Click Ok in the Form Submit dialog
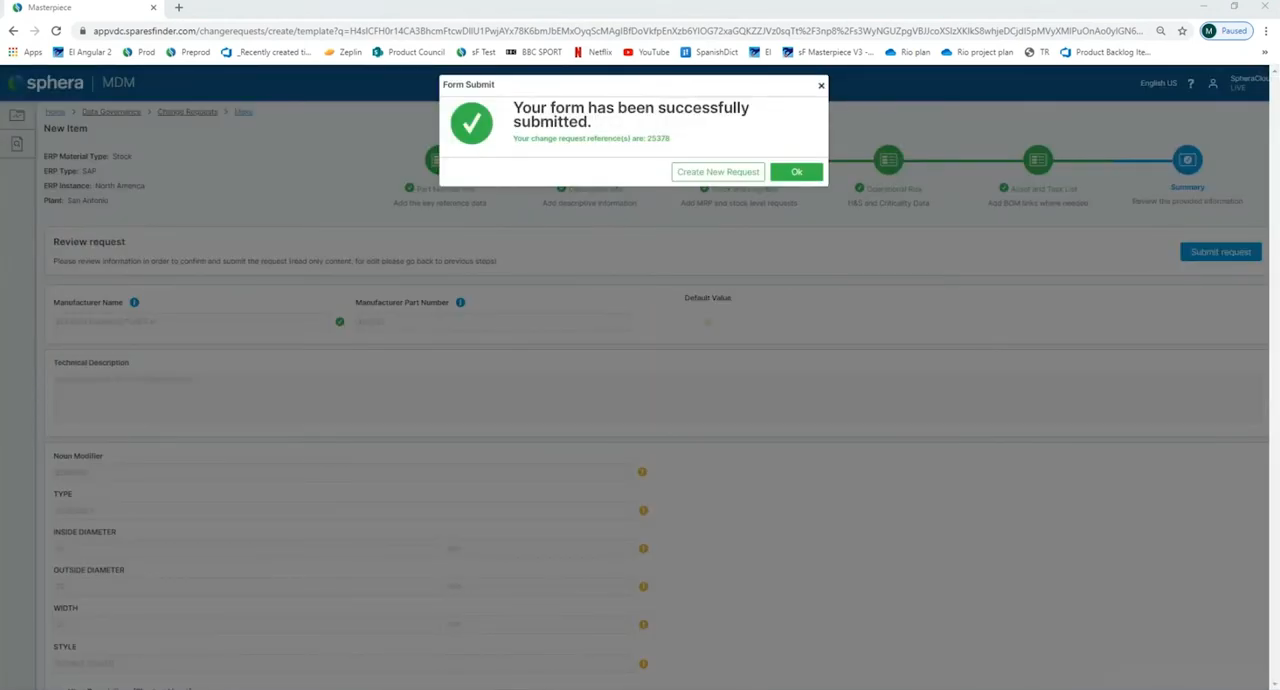Viewport: 1280px width, 690px height. tap(796, 172)
